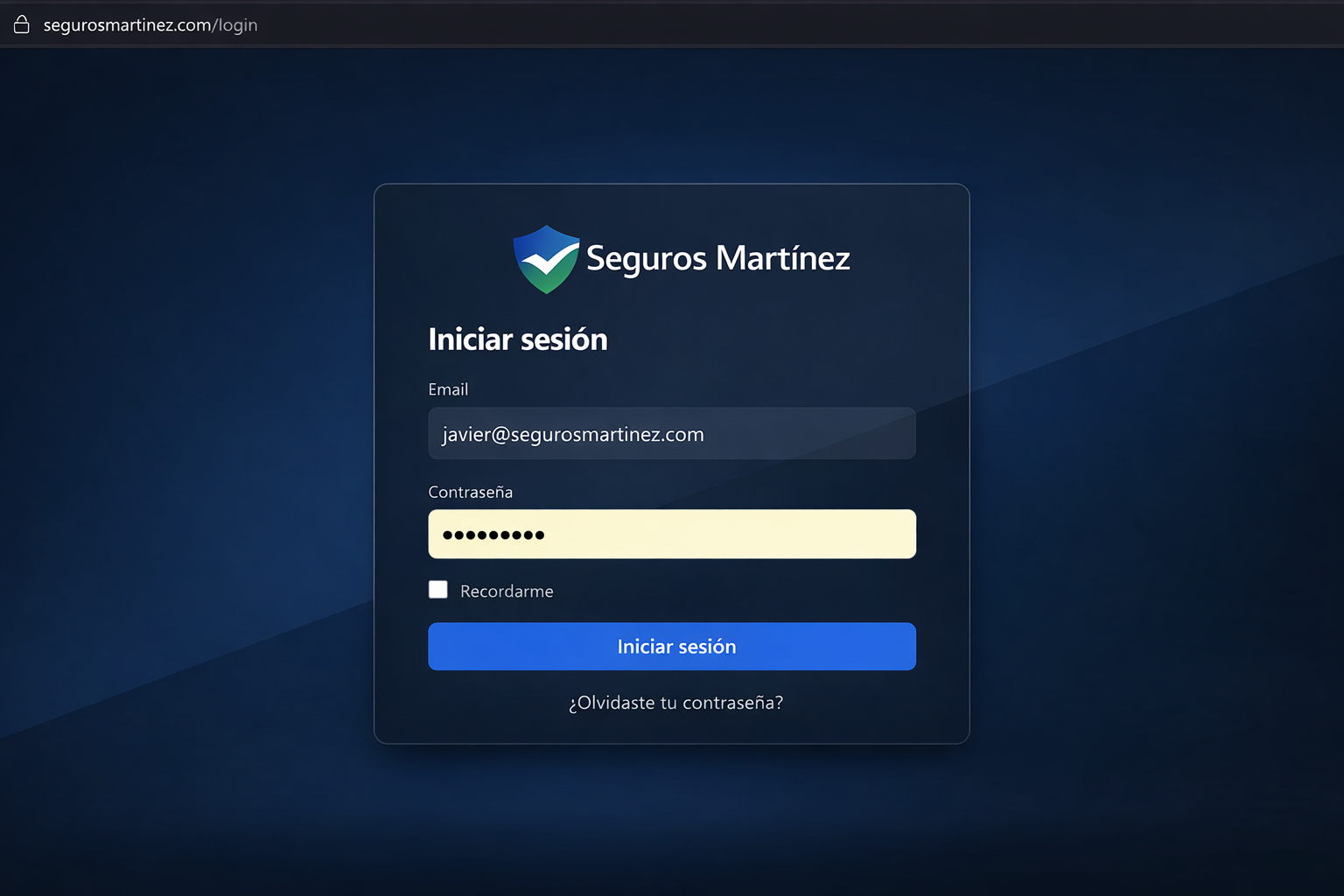Click inside the Email input field
The image size is (1344, 896).
(x=671, y=433)
